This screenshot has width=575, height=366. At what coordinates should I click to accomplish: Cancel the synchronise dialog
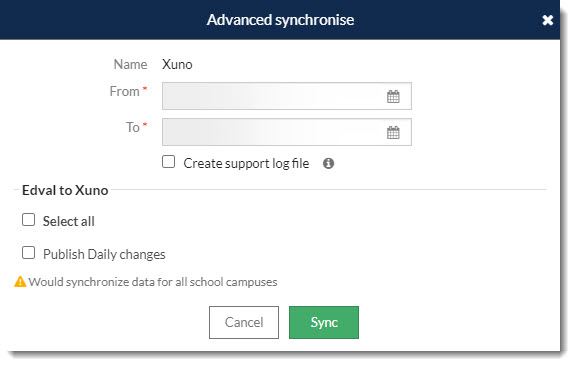point(244,322)
